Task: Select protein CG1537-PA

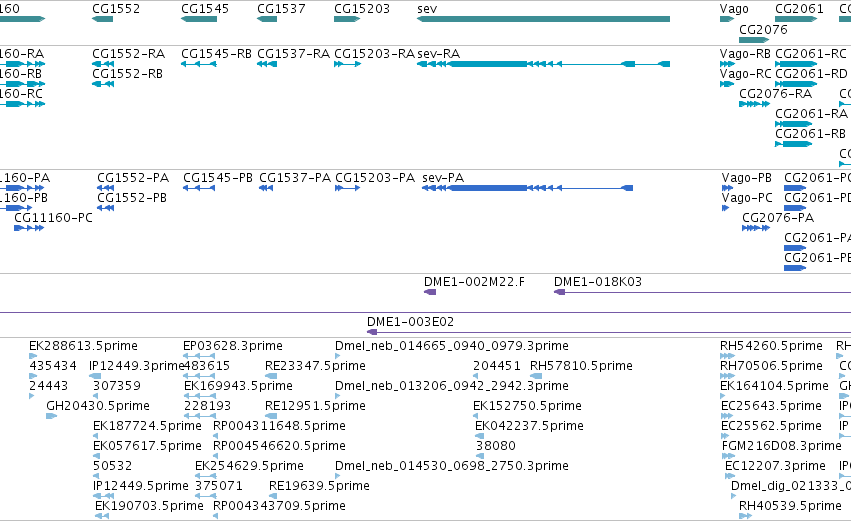Action: point(266,188)
